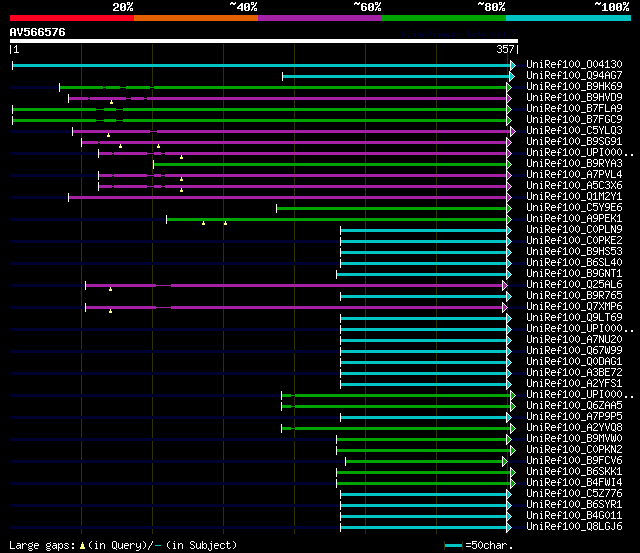Image resolution: width=640 pixels, height=553 pixels.
Task: Select the UniRef100_B9MVW0 label
Action: pyautogui.click(x=574, y=439)
